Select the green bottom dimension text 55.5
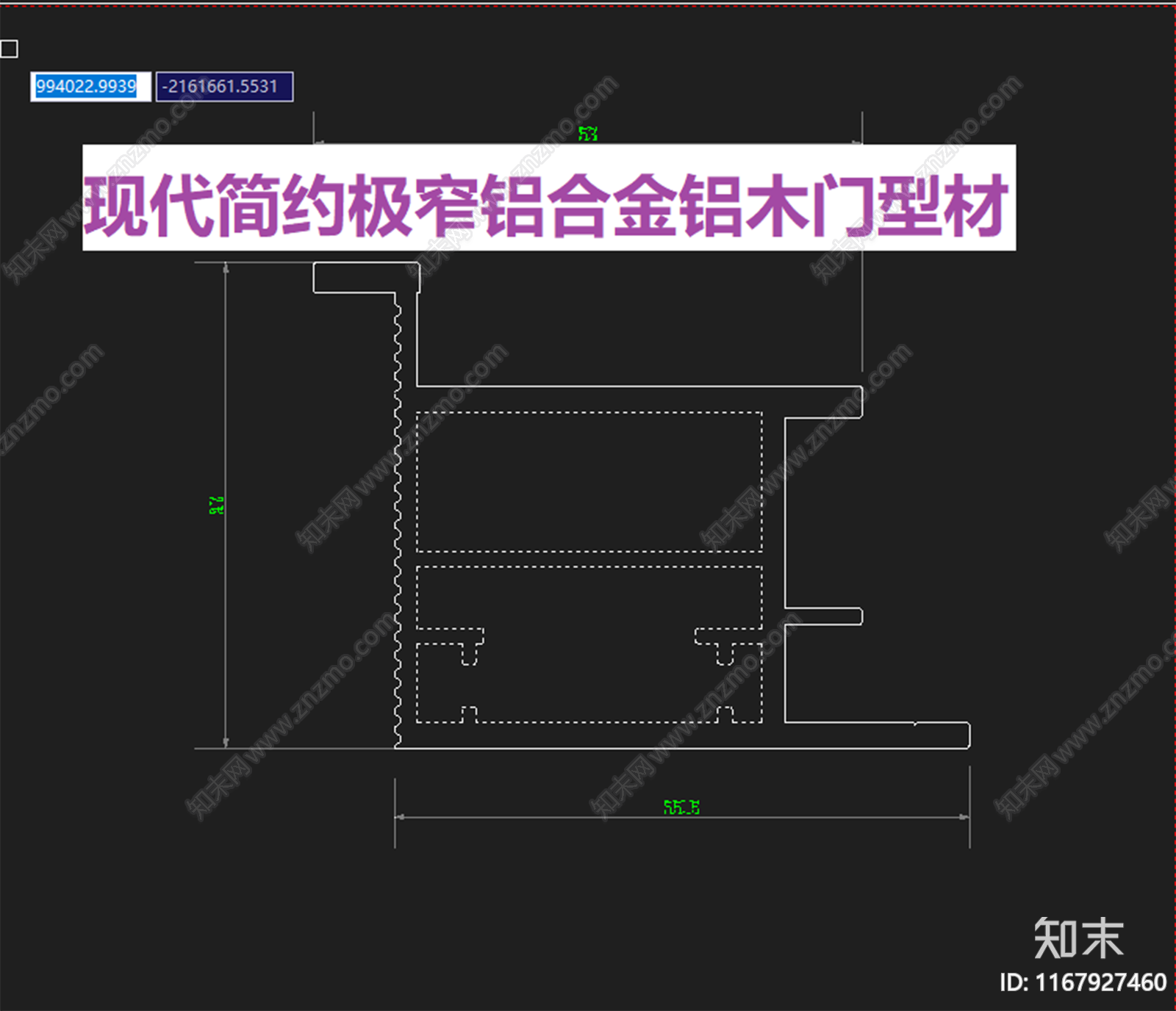This screenshot has width=1176, height=1011. point(681,807)
